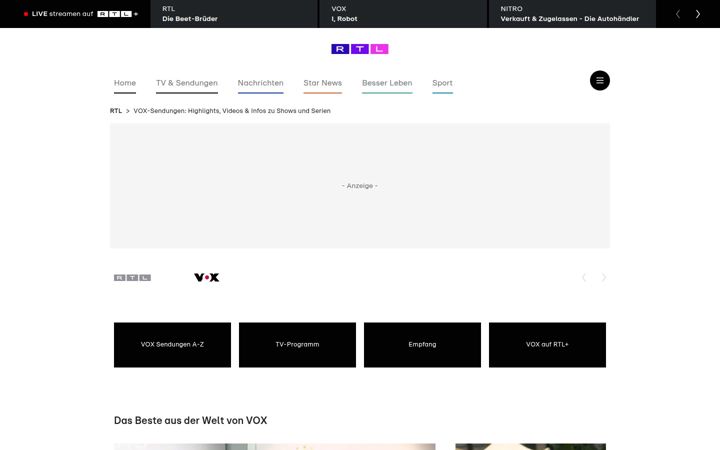Switch to Nachrichten tab

[260, 83]
